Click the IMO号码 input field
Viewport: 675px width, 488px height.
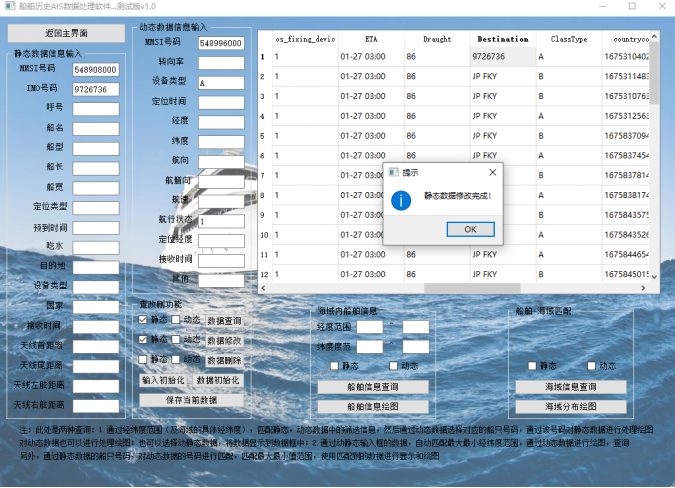[96, 89]
